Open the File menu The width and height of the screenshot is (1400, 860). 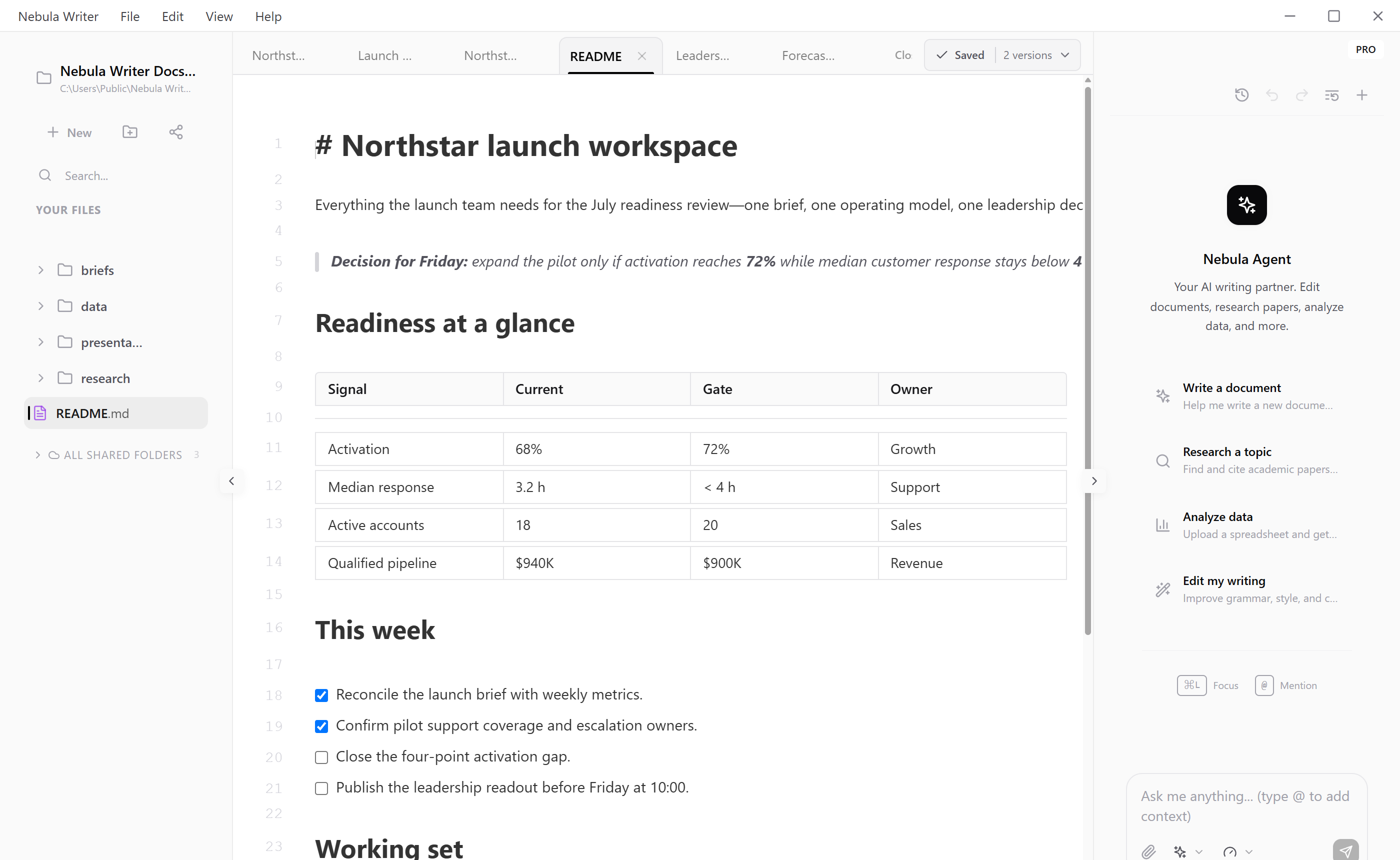coord(129,16)
